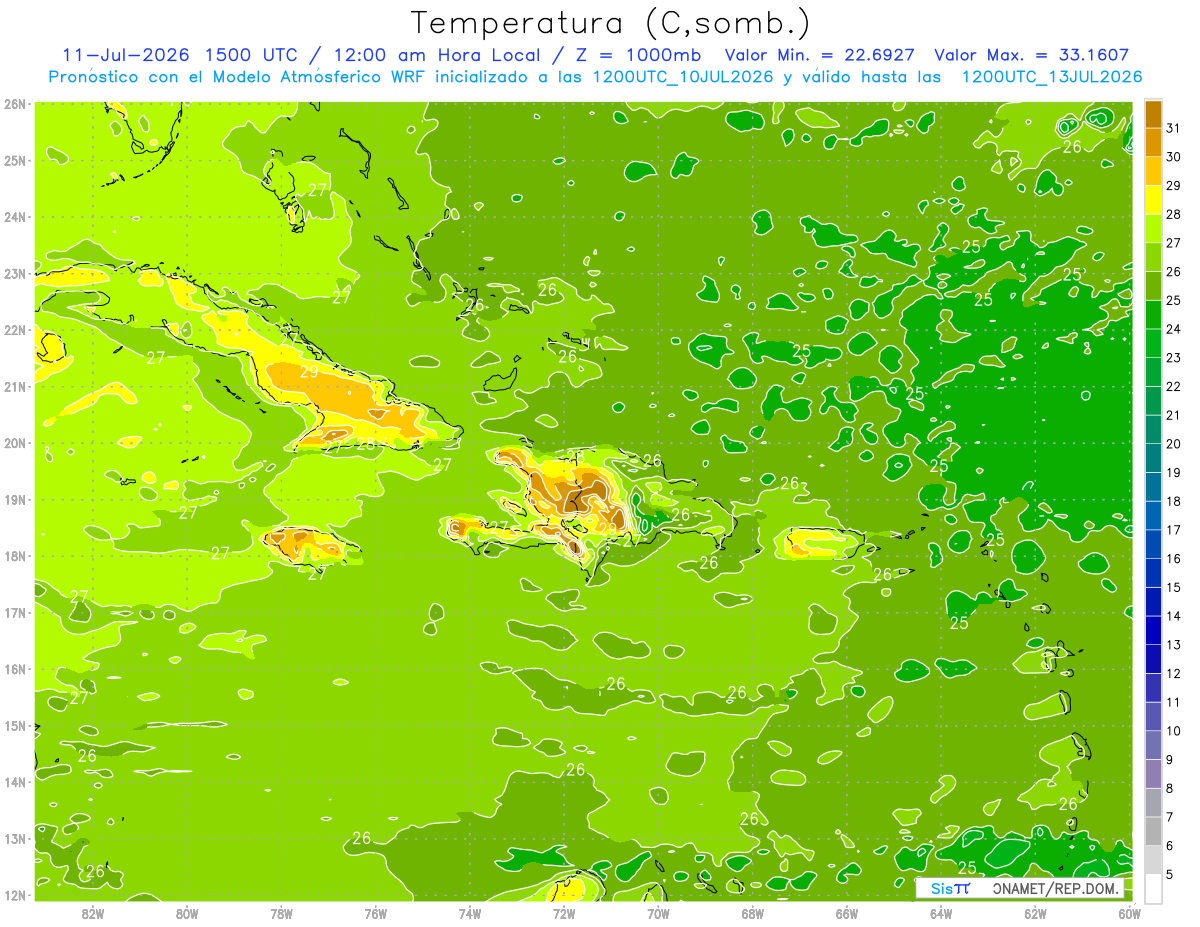Click colorbar legend value 5

point(1170,875)
